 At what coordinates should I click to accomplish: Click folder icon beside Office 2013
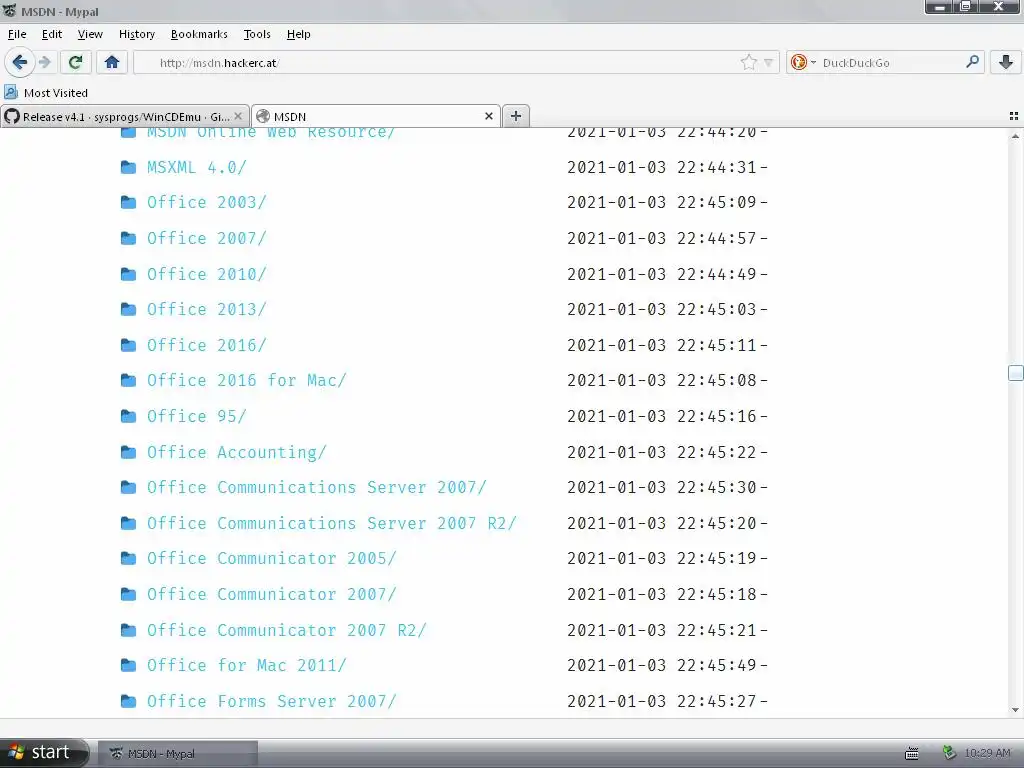129,309
